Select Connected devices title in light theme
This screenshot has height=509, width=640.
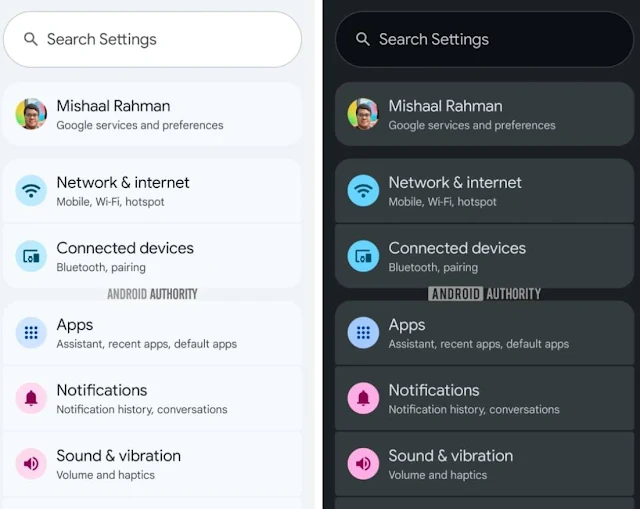(125, 248)
